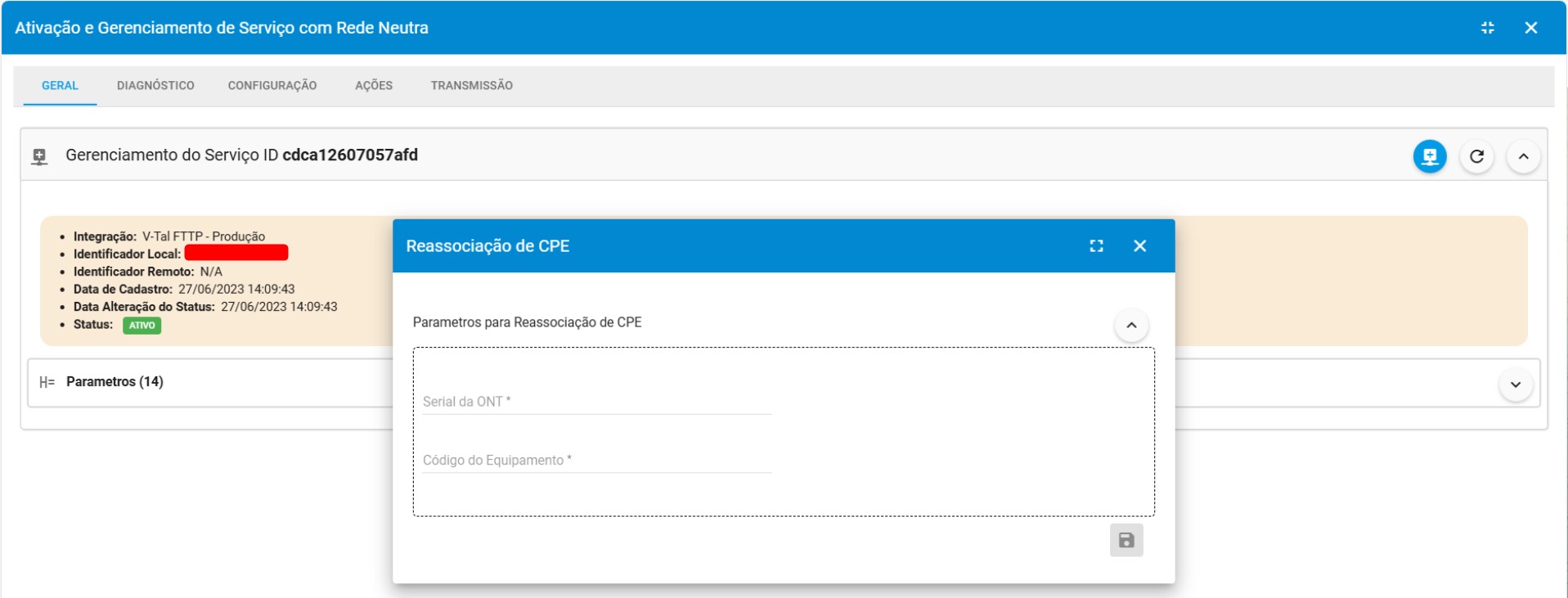Viewport: 1568px width, 598px height.
Task: Collapse Parametros para Reassociação de CPE panel
Action: click(1130, 325)
